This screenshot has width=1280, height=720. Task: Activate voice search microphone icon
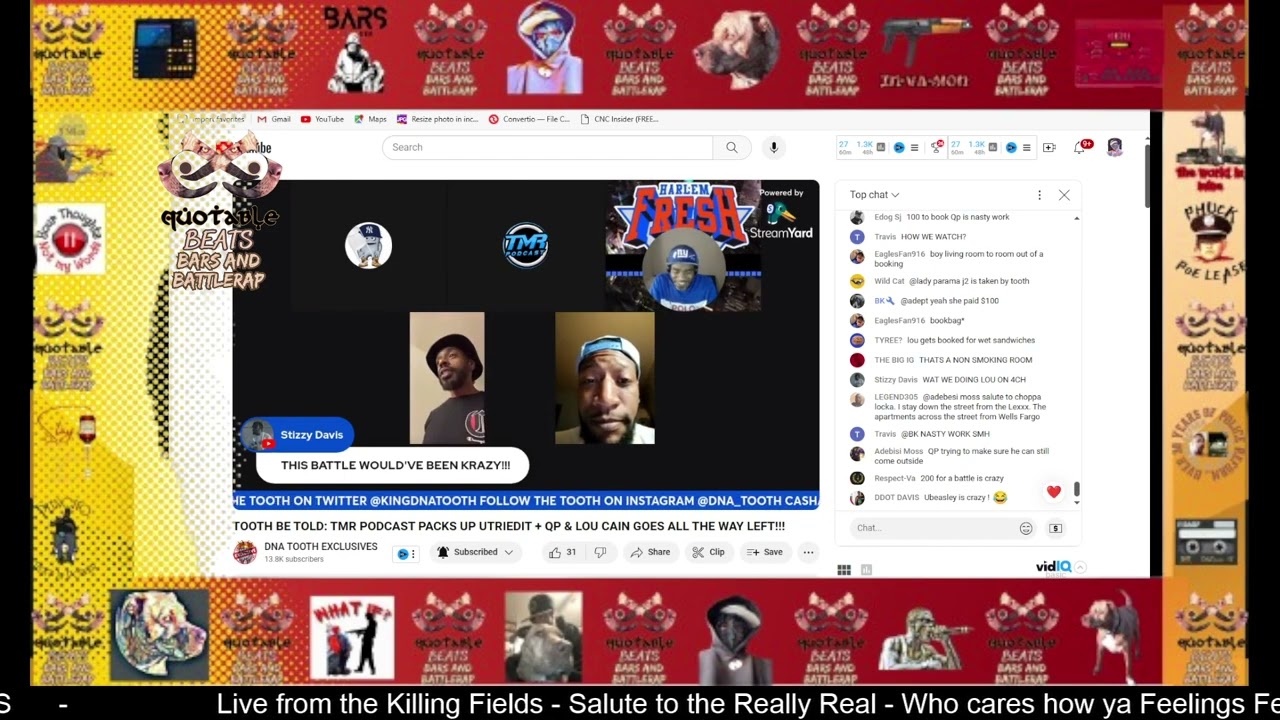coord(773,147)
